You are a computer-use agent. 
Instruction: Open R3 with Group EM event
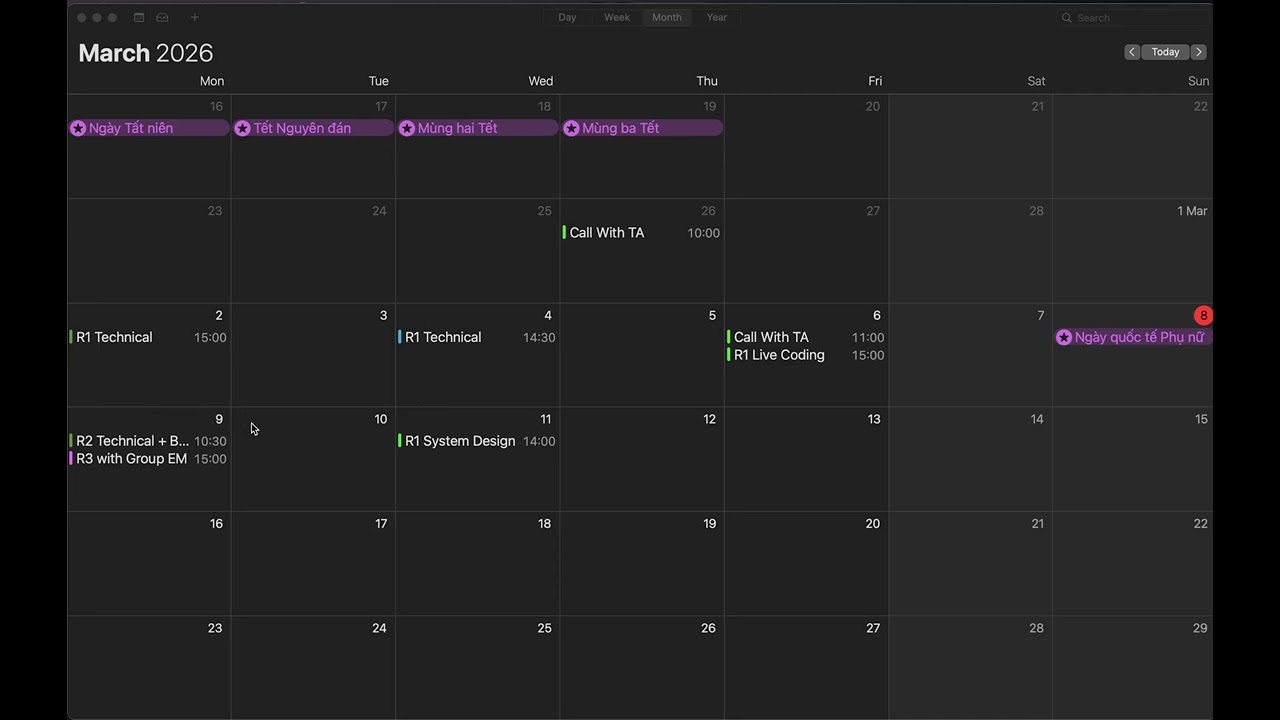(x=149, y=459)
